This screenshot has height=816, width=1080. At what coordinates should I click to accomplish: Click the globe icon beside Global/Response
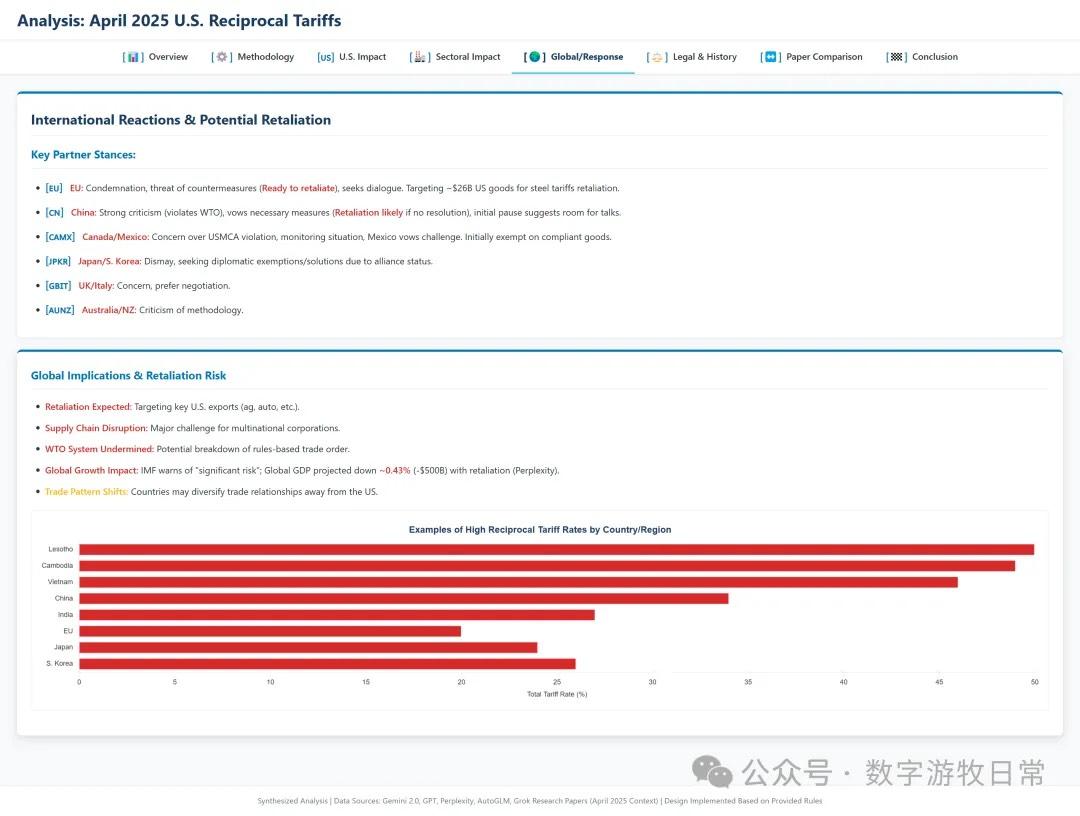(535, 57)
